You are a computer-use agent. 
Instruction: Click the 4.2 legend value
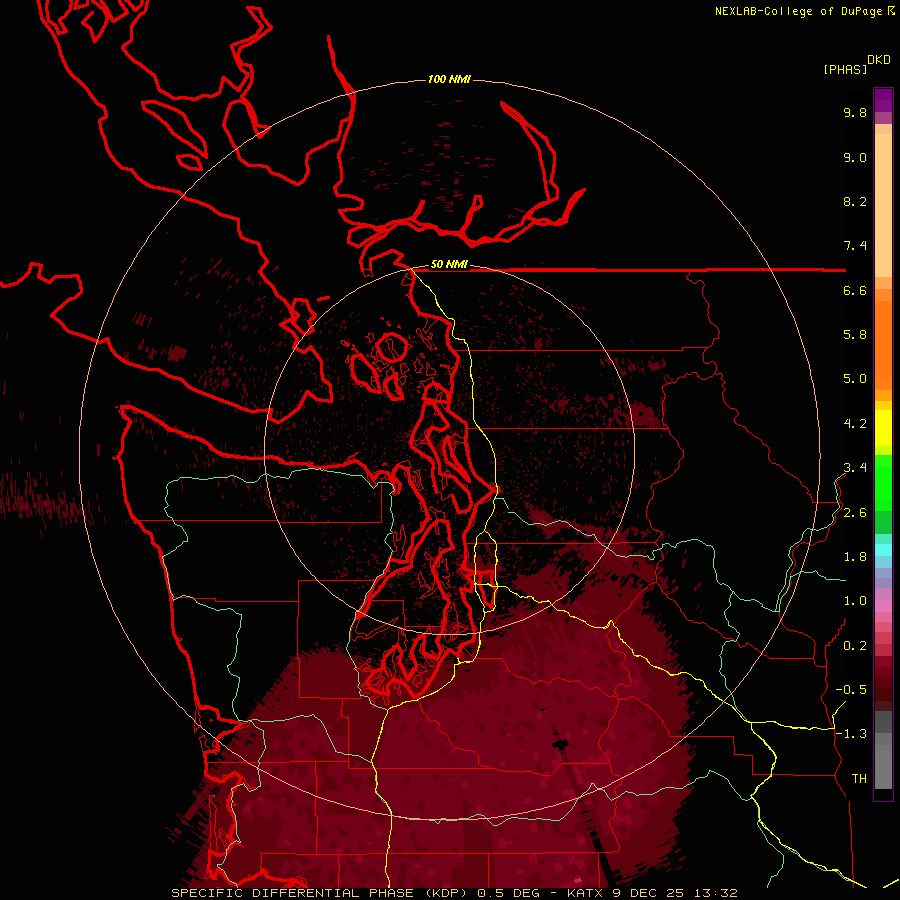855,424
